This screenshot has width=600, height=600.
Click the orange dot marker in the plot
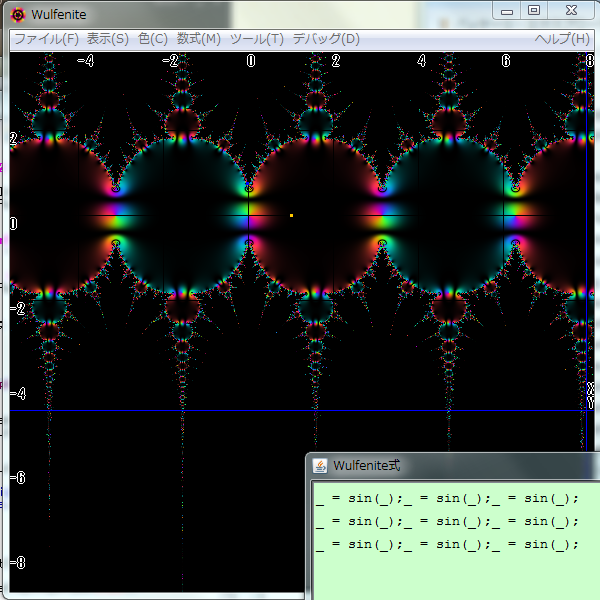[x=291, y=215]
